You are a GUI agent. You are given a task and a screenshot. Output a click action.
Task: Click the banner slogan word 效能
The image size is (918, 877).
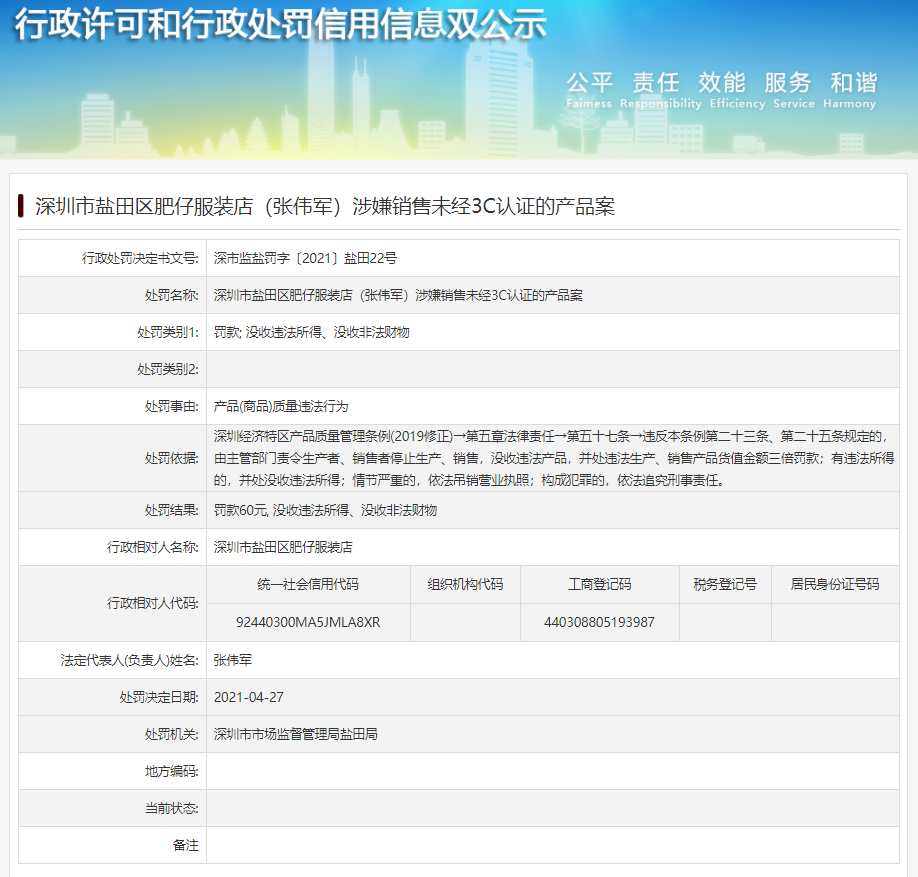click(x=722, y=83)
